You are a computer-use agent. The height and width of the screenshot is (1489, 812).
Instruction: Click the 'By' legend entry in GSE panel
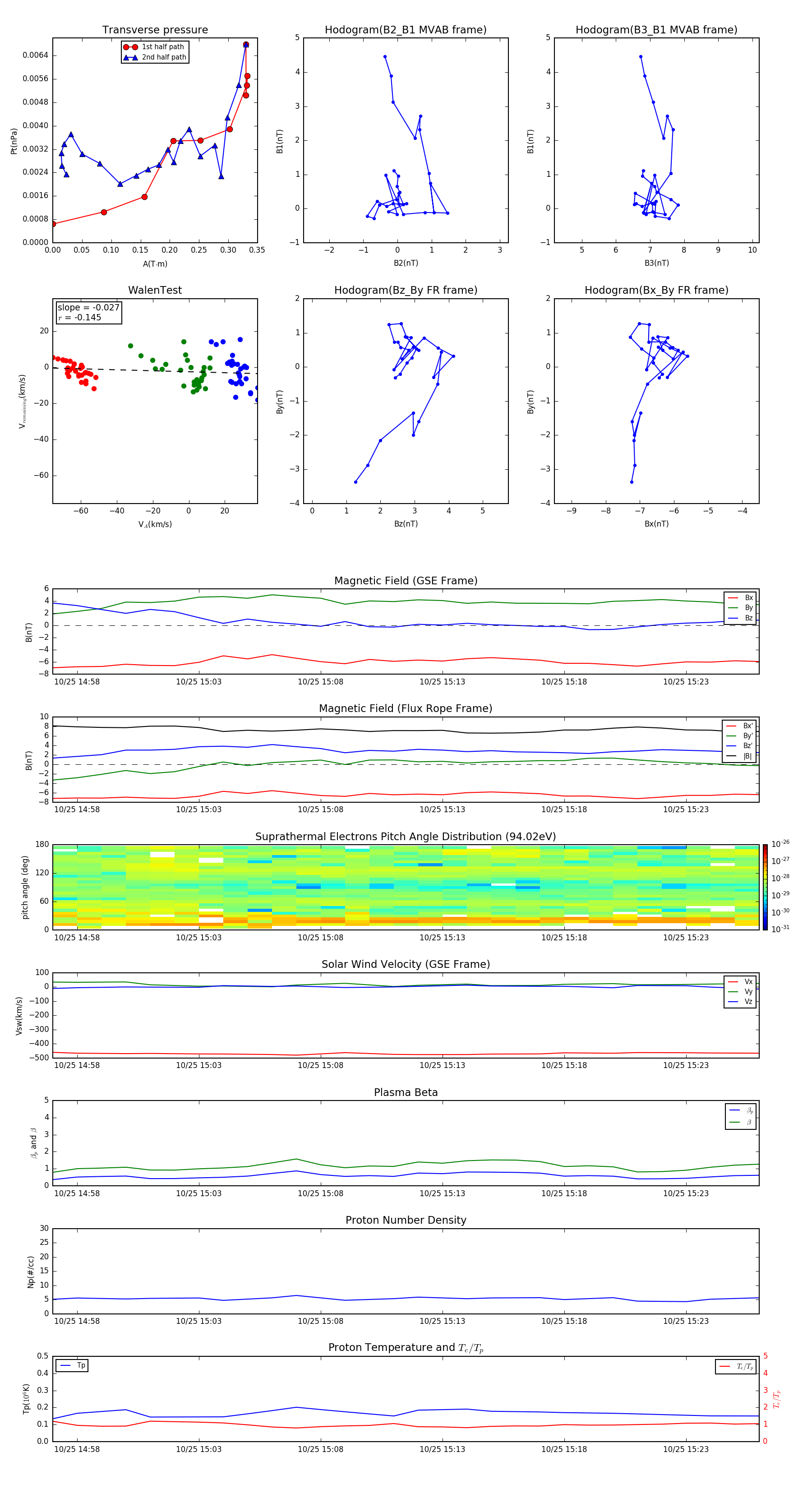coord(740,608)
